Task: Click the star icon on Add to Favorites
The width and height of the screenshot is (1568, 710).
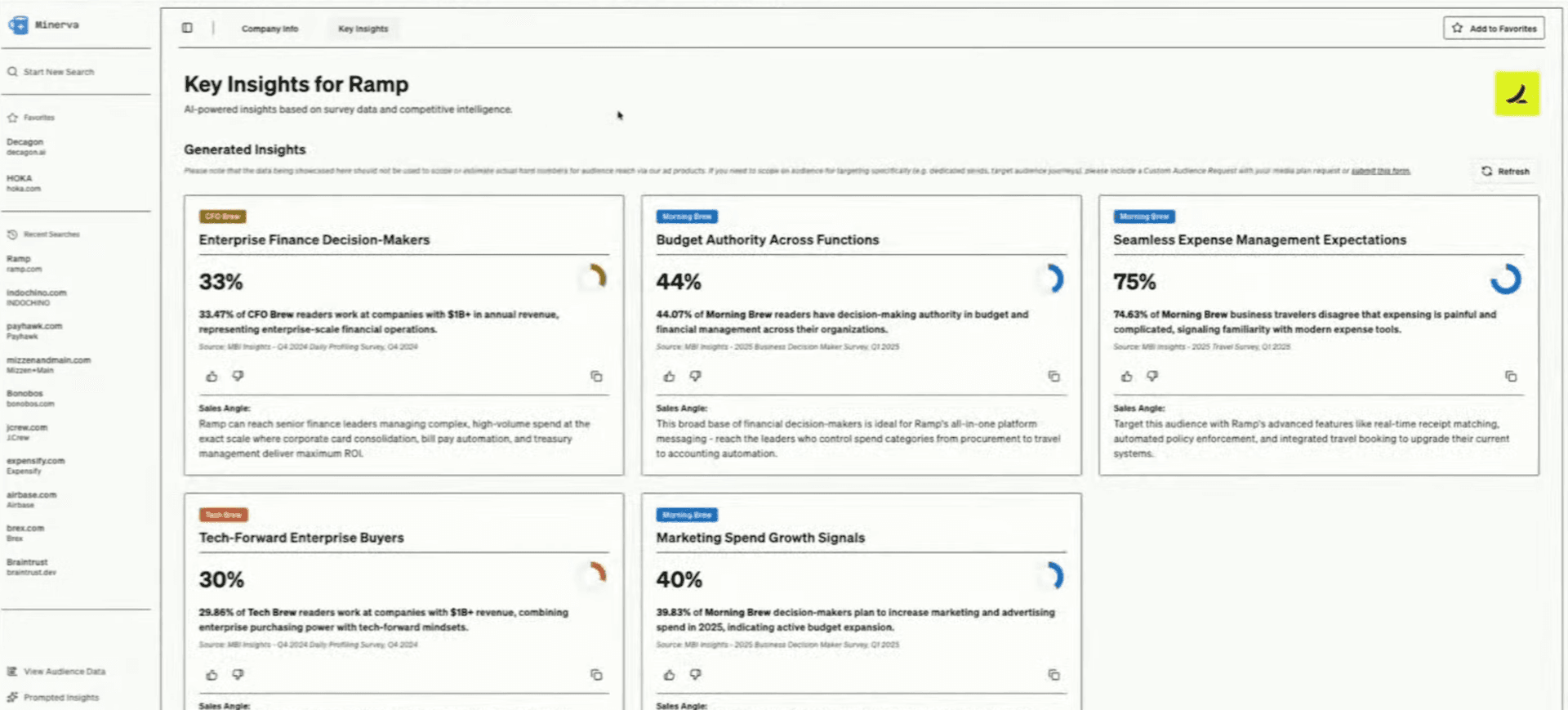Action: pos(1457,28)
